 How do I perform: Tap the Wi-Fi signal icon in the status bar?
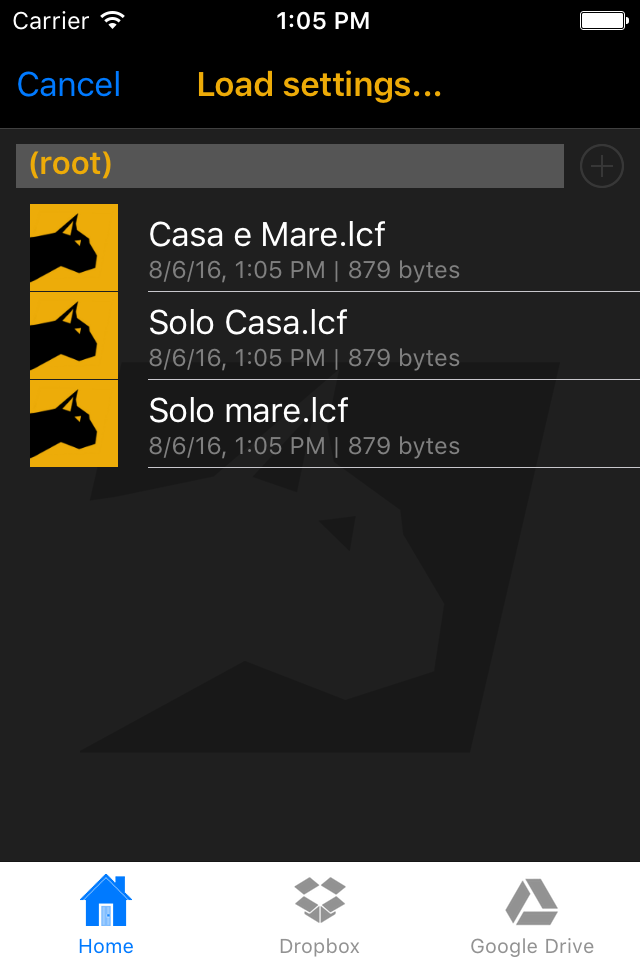point(113,20)
